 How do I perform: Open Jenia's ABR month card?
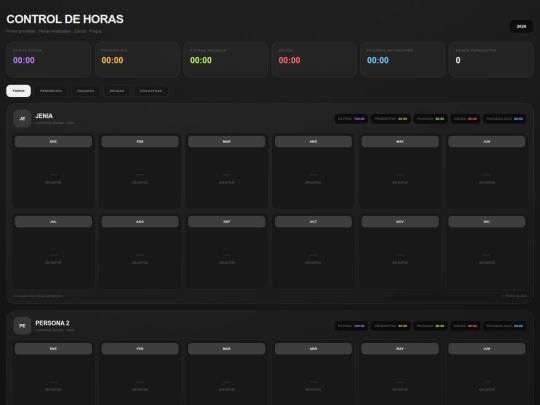[313, 171]
